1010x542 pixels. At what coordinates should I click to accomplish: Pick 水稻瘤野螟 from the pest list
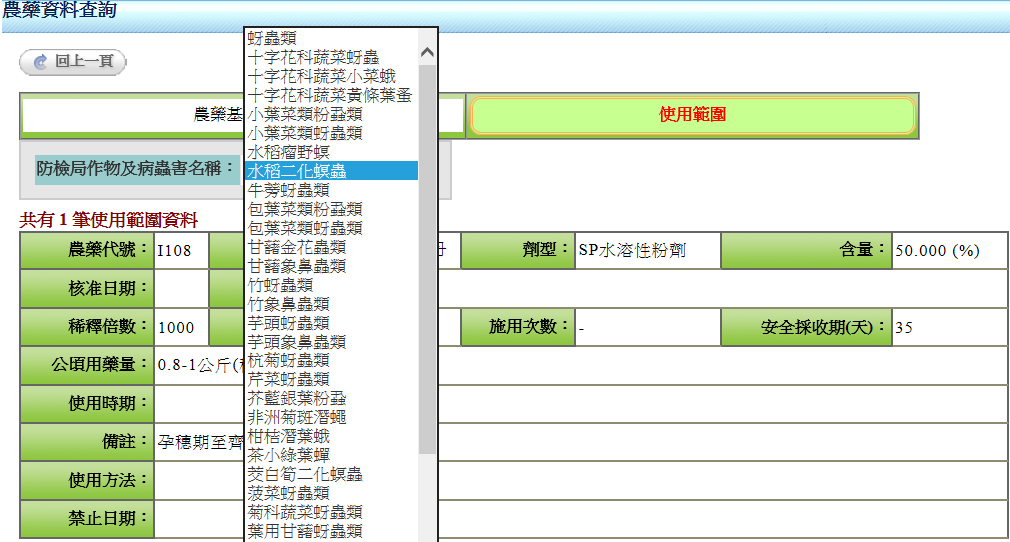point(288,152)
